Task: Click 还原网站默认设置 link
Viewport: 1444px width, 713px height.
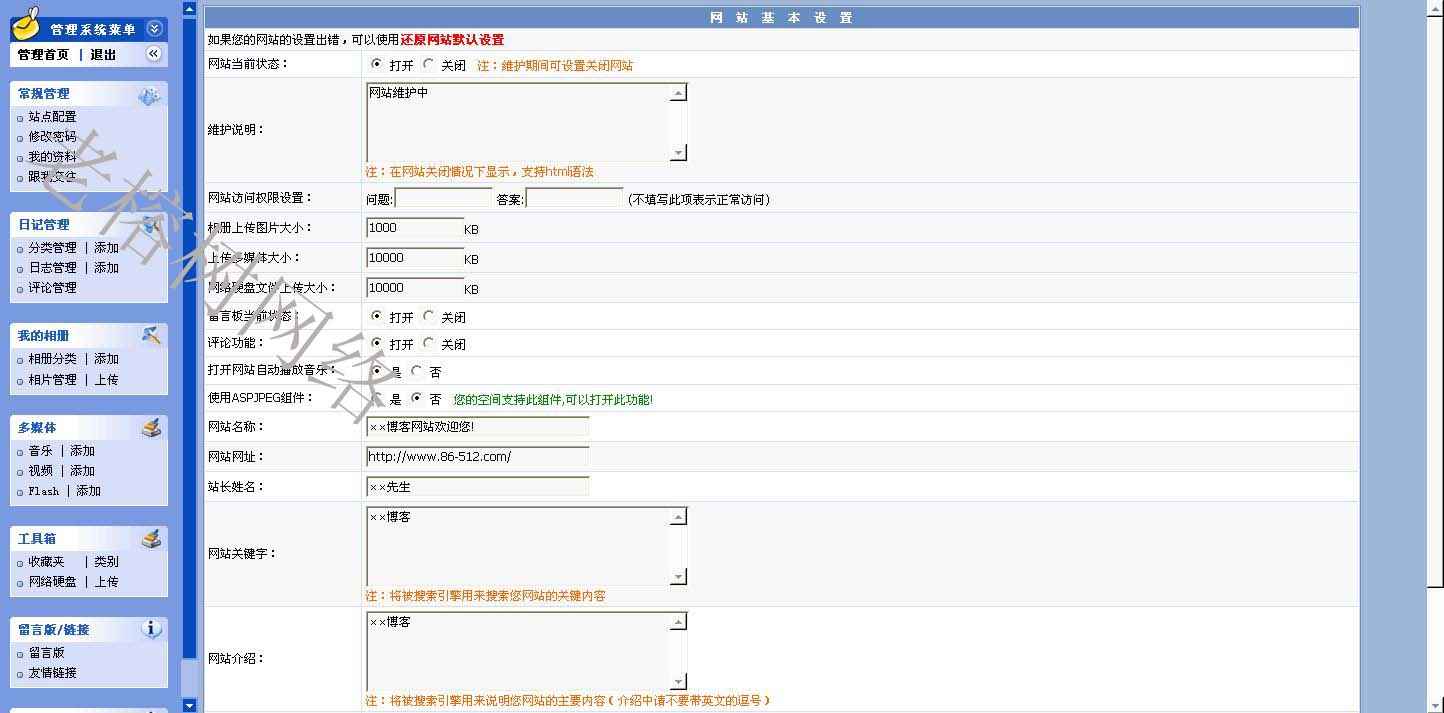Action: [x=452, y=40]
